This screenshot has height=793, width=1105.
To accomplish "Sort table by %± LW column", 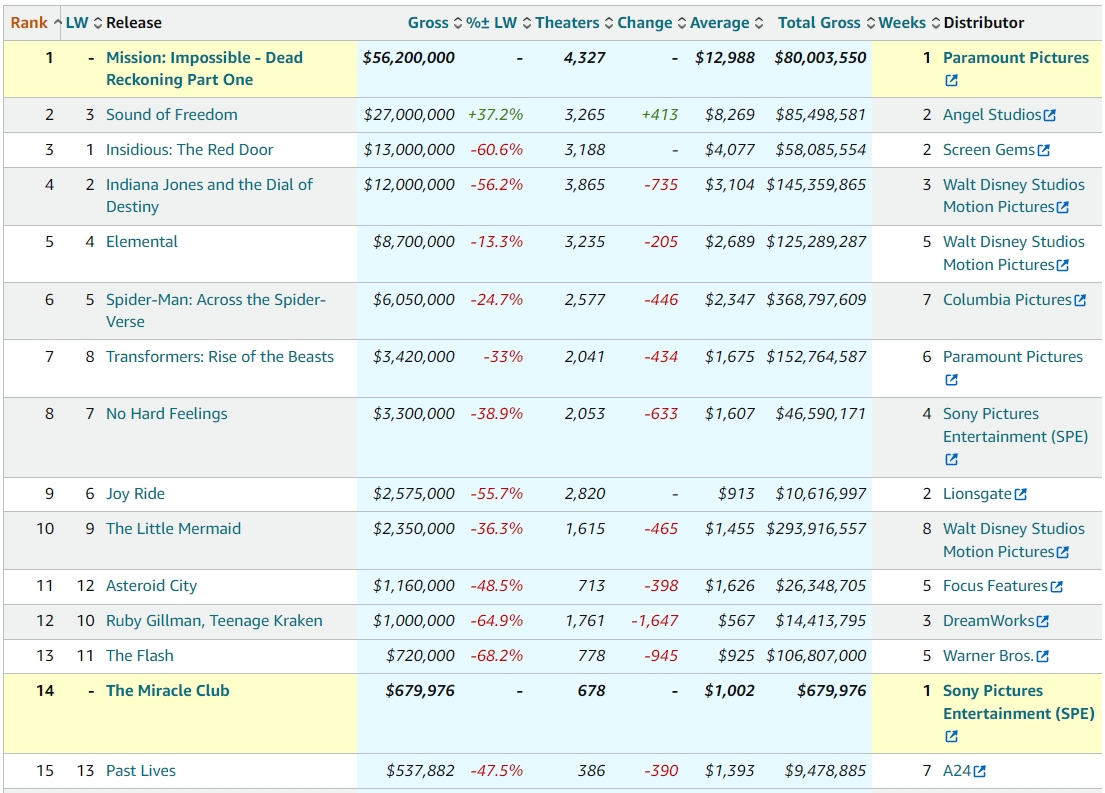I will coord(498,23).
